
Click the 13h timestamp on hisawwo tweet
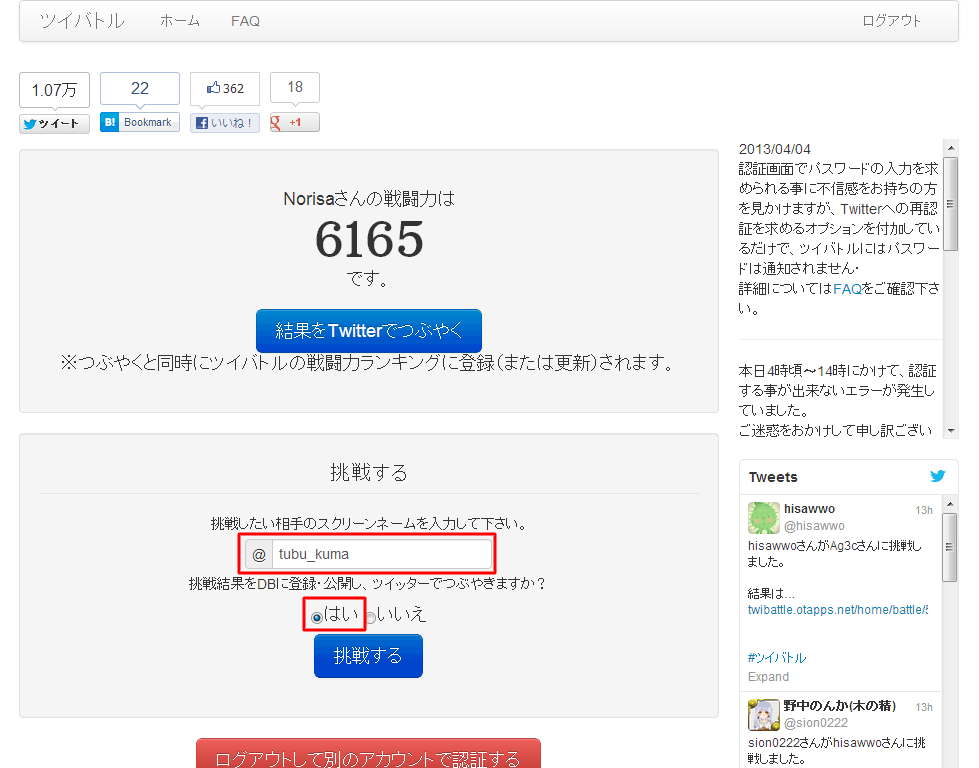924,510
